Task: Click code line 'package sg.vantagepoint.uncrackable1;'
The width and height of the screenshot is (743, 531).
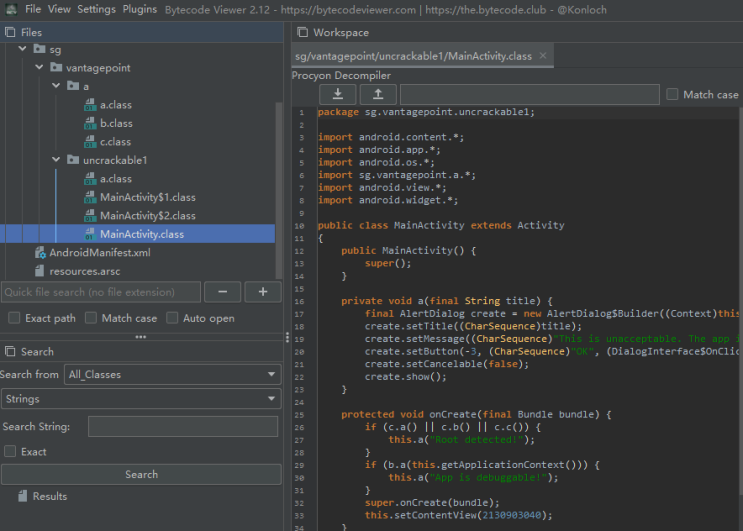Action: click(x=426, y=112)
